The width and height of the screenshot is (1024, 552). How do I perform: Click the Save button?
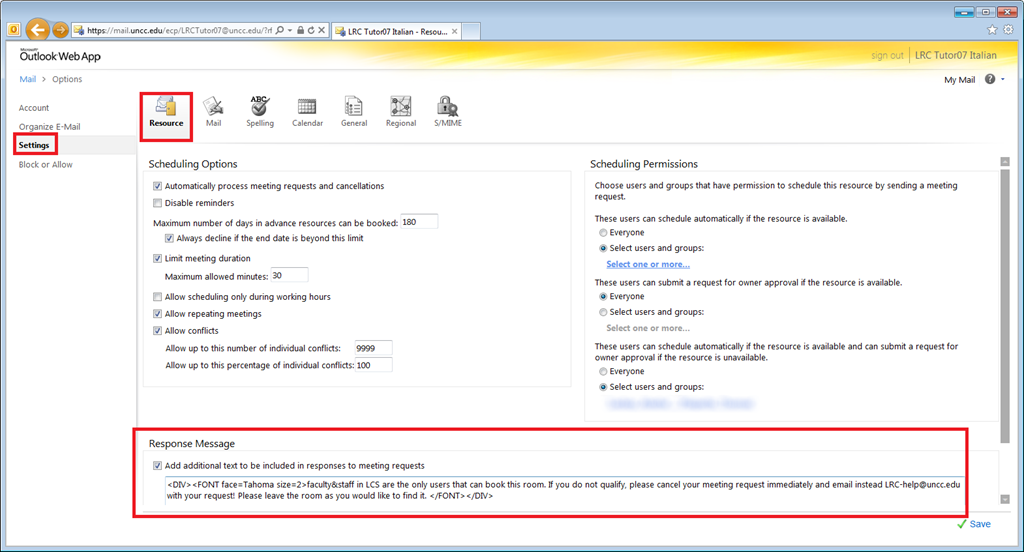pos(973,524)
